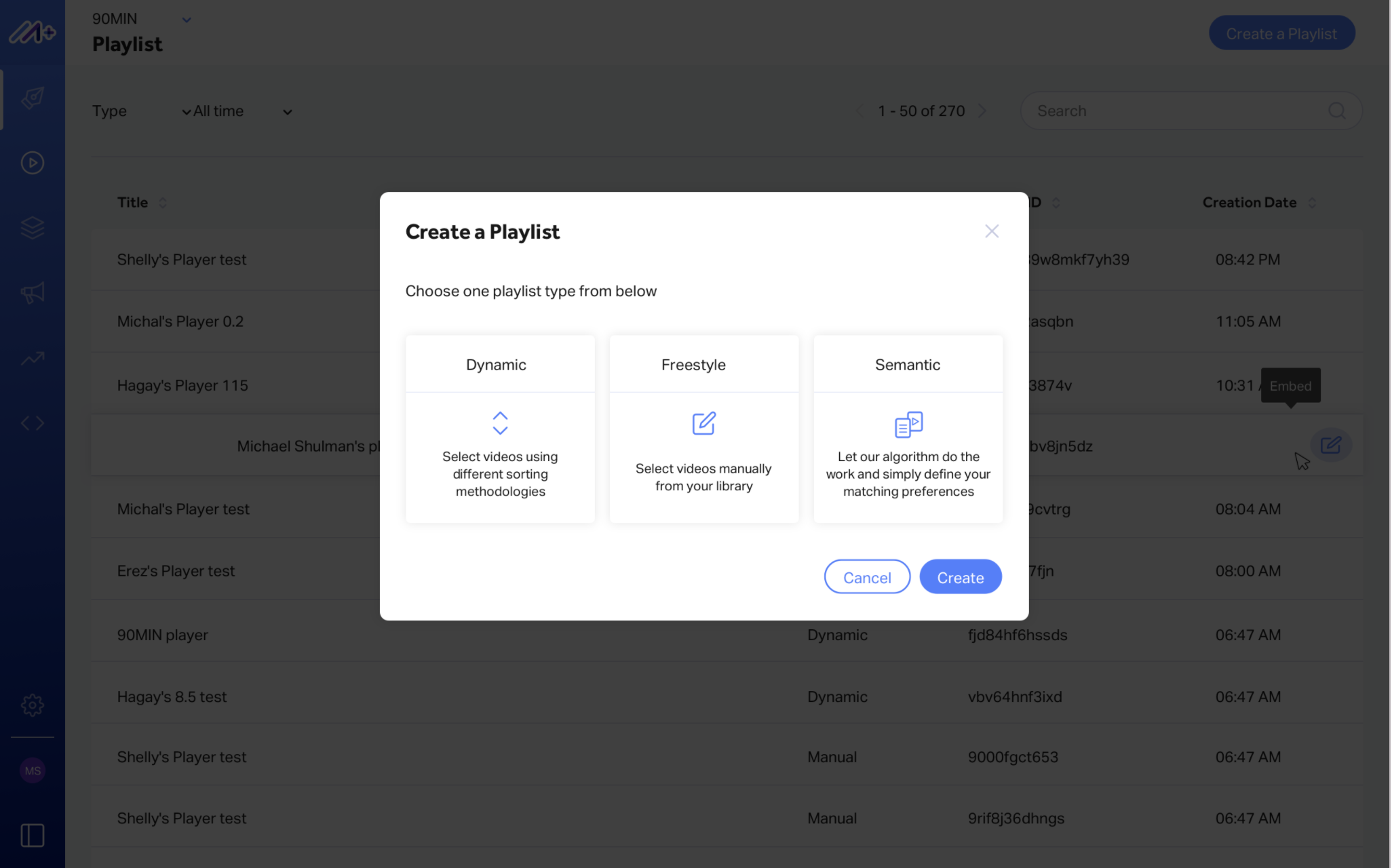Open Michal's Player test row
Viewport: 1392px width, 868px height.
click(x=727, y=509)
